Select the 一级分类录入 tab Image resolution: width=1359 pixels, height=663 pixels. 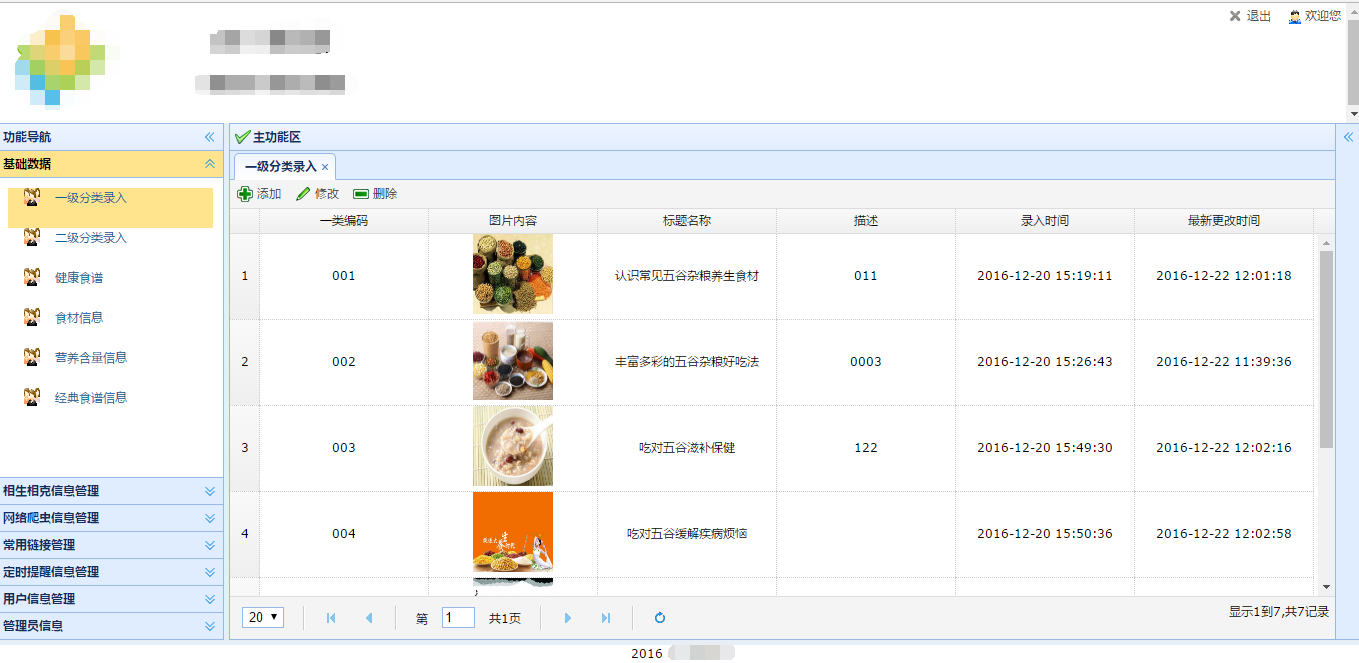[281, 167]
